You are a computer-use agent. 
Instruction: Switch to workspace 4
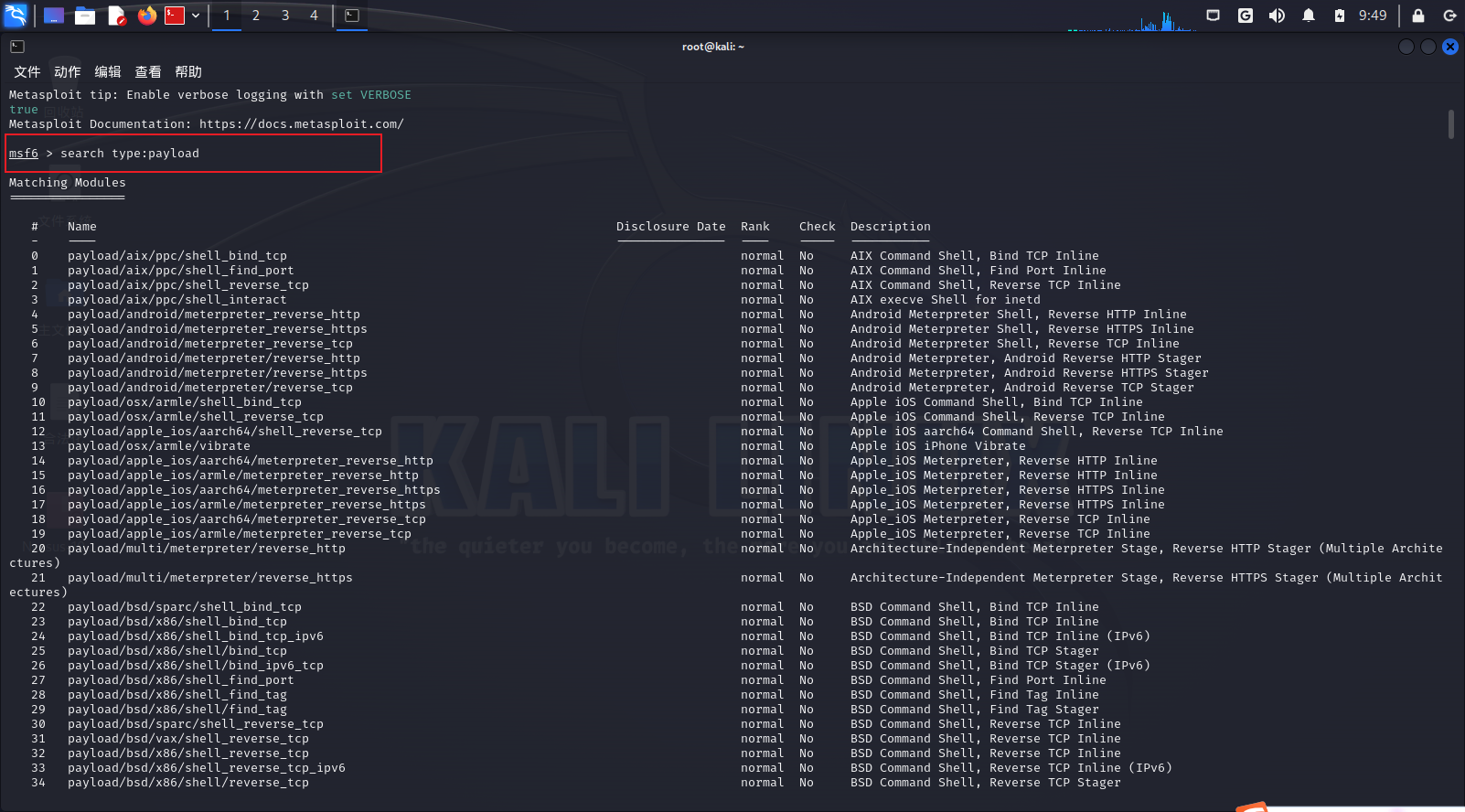[314, 16]
